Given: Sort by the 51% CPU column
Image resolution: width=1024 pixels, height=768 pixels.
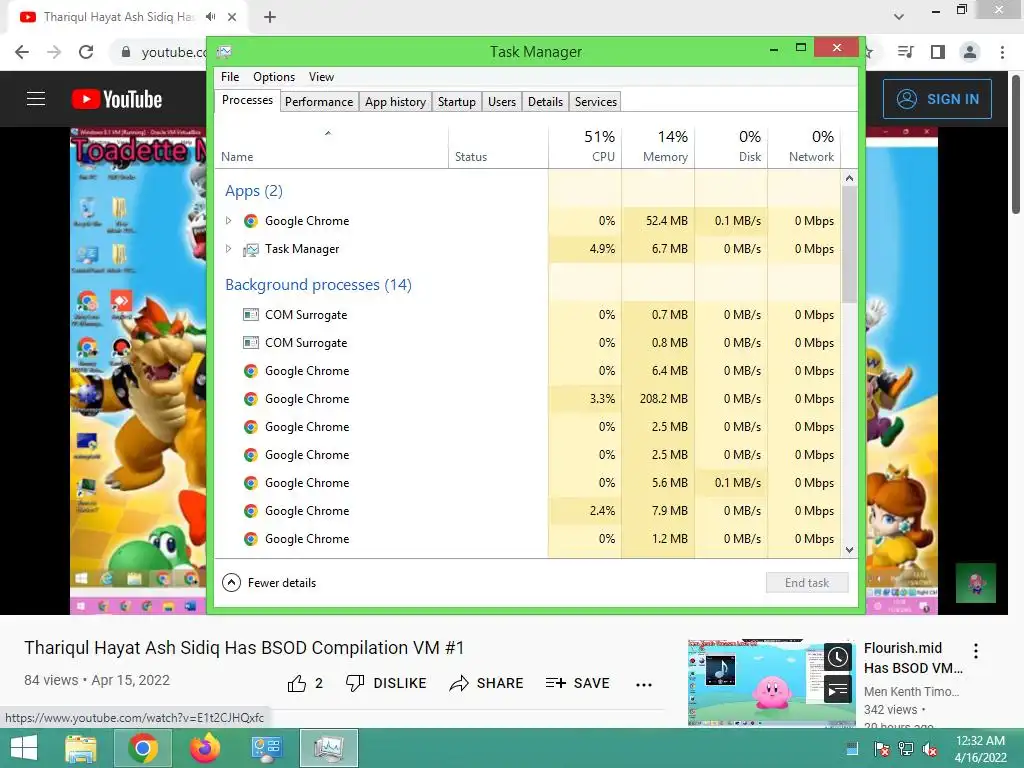Looking at the screenshot, I should tap(585, 146).
